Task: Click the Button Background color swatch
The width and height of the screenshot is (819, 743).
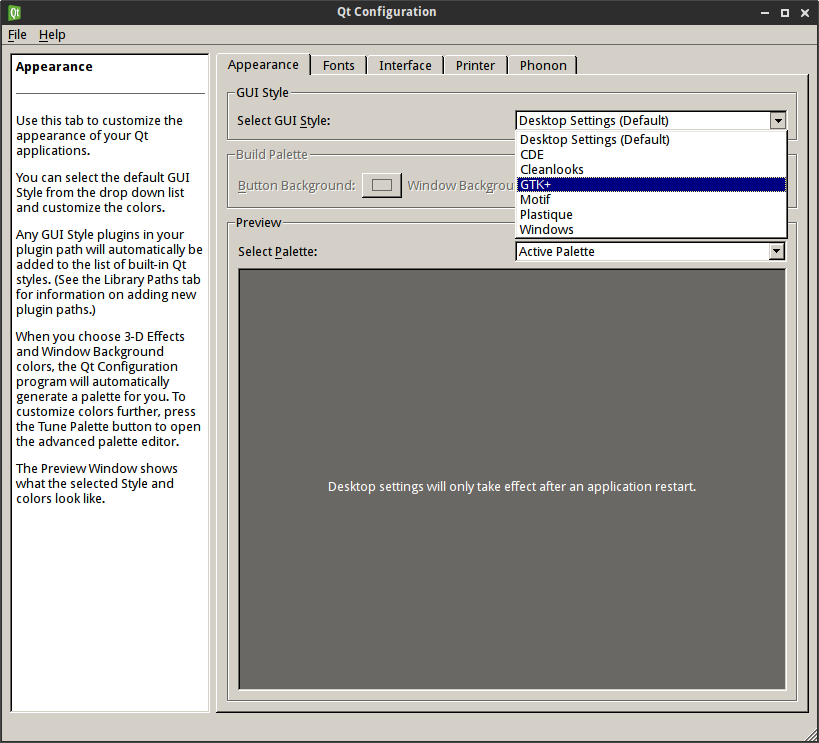Action: tap(381, 186)
